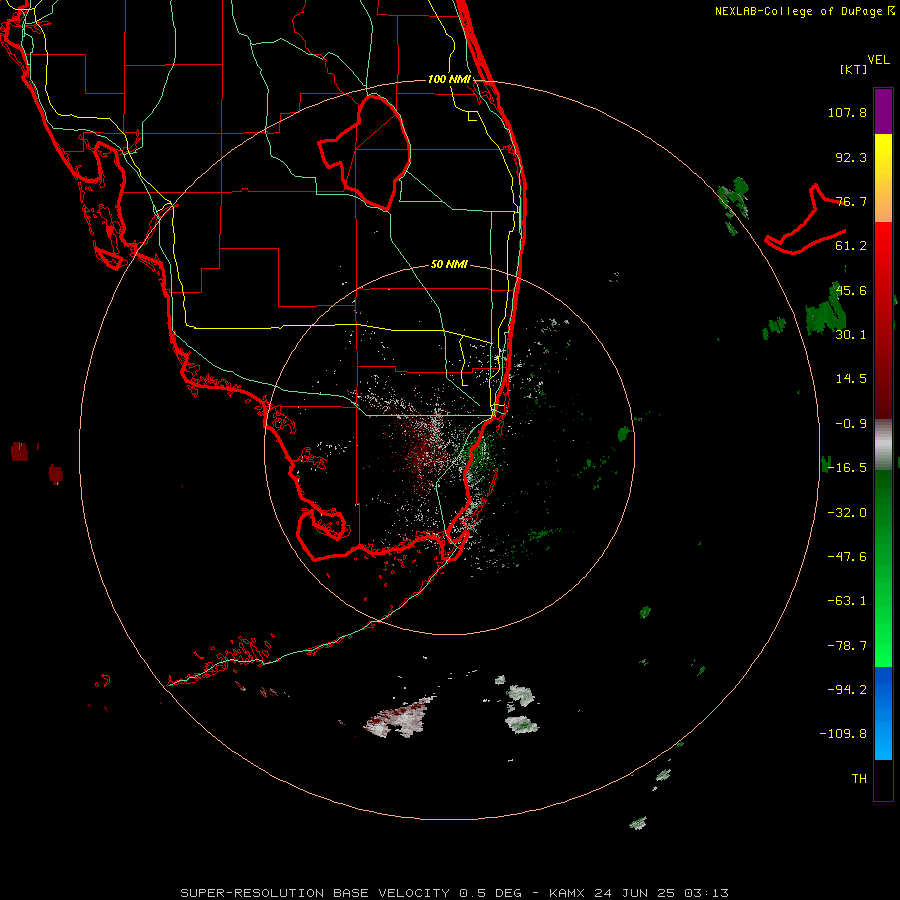
Task: Click the 76.7 legend value
Action: click(x=851, y=201)
